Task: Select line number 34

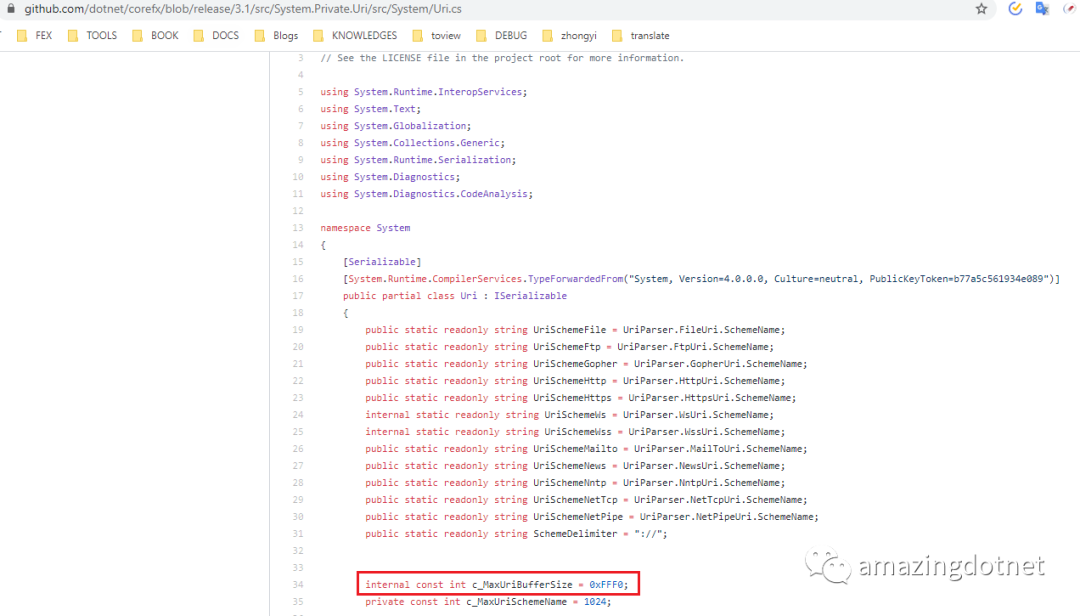Action: (x=298, y=584)
